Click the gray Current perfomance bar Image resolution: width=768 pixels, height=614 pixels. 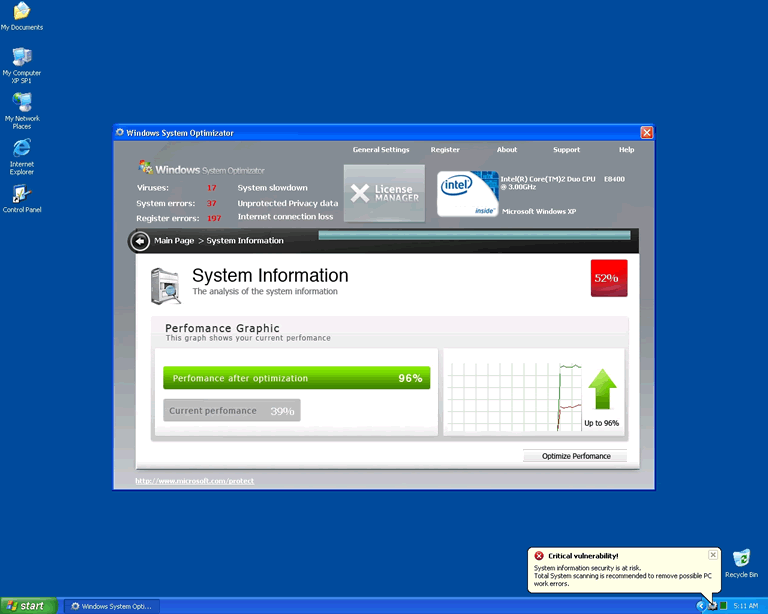coord(231,410)
